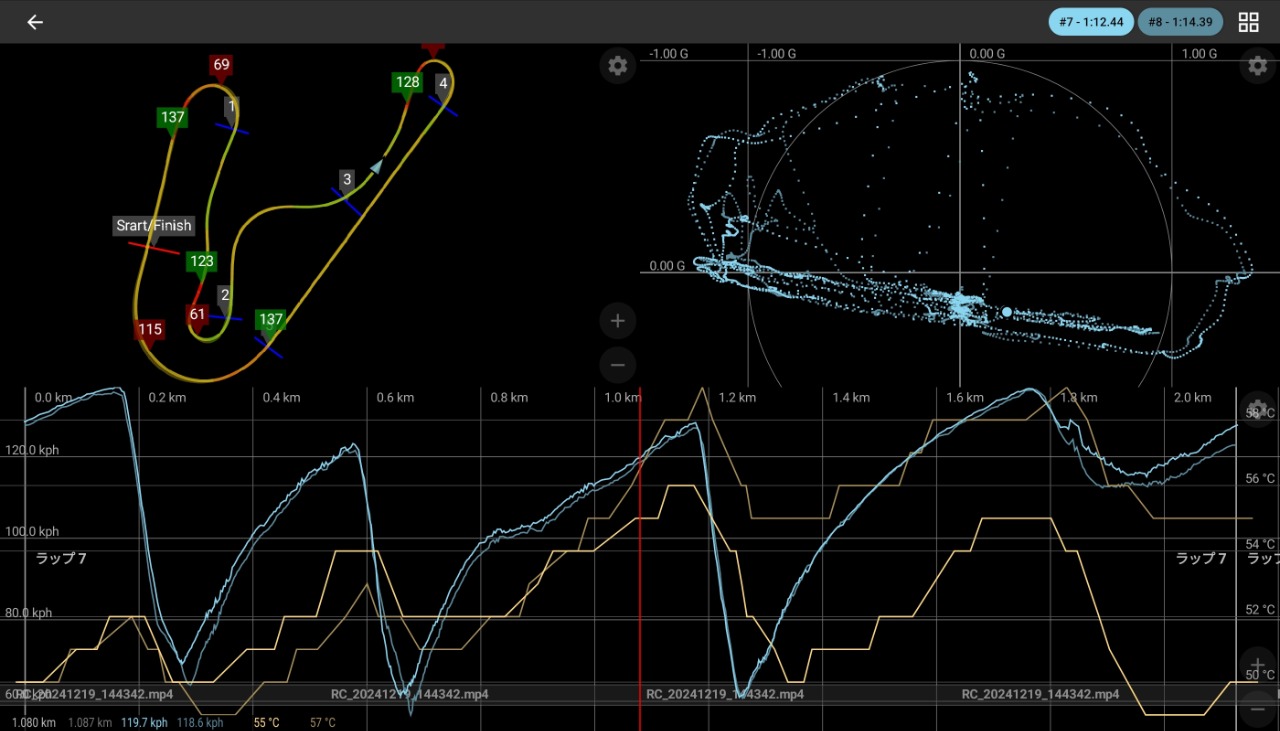
Task: Tap the 0.2 km axis label
Action: [x=167, y=398]
